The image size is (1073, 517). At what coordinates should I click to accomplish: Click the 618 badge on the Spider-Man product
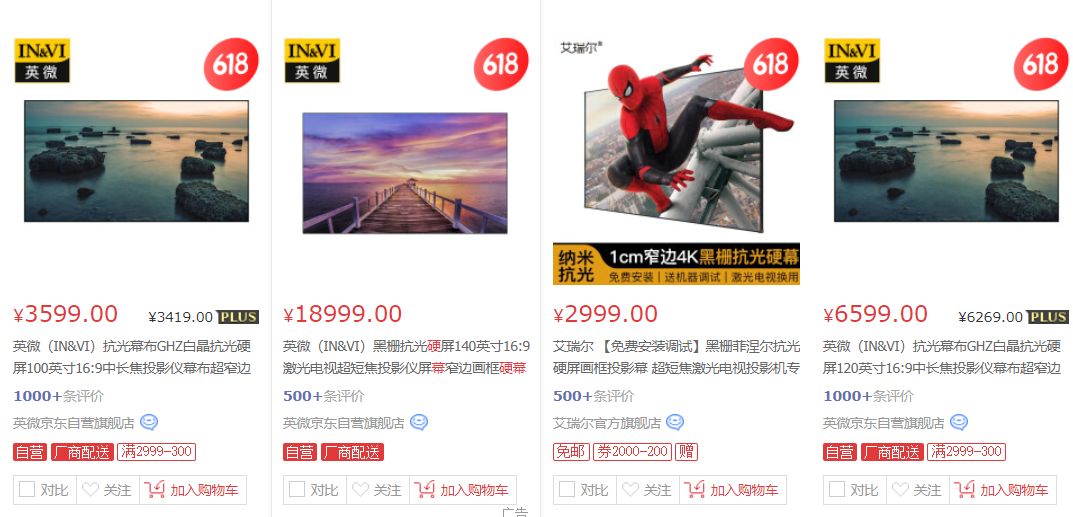pos(771,64)
